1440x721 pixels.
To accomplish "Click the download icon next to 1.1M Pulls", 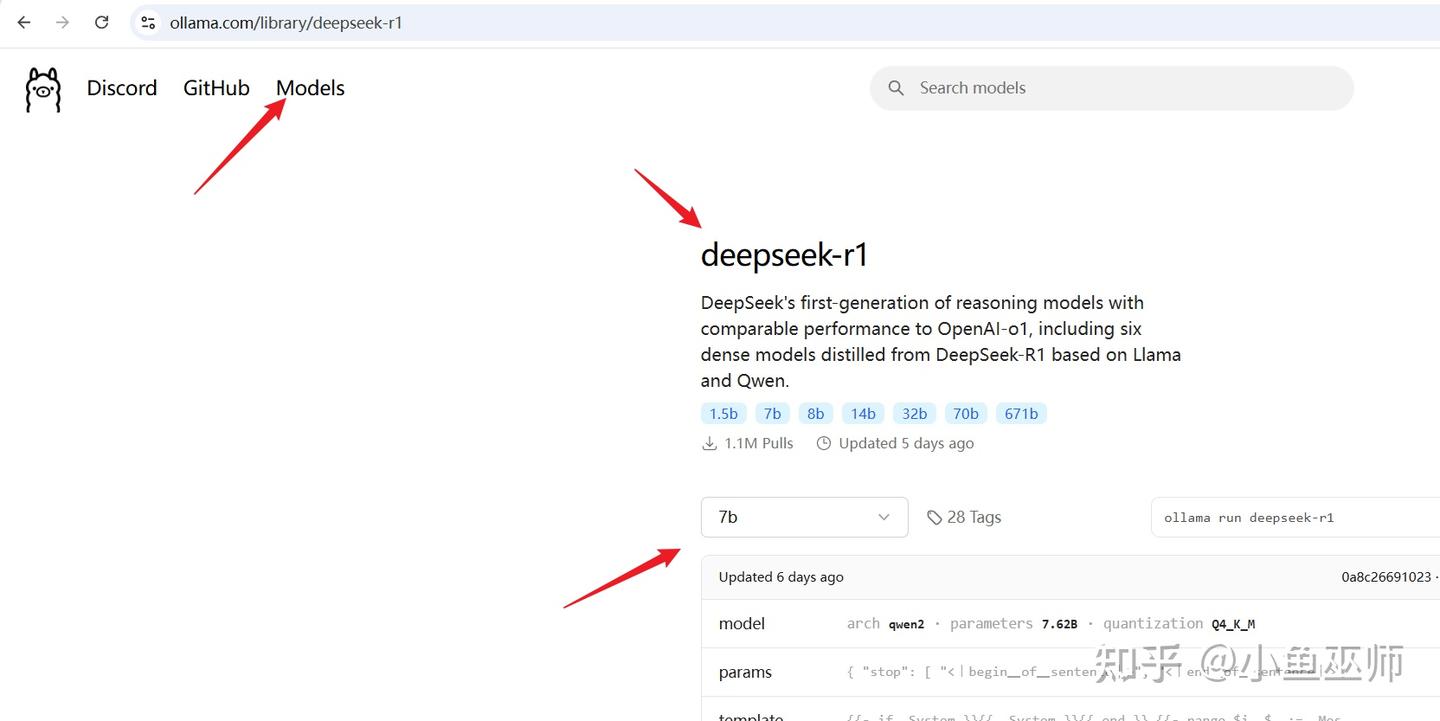I will [709, 443].
